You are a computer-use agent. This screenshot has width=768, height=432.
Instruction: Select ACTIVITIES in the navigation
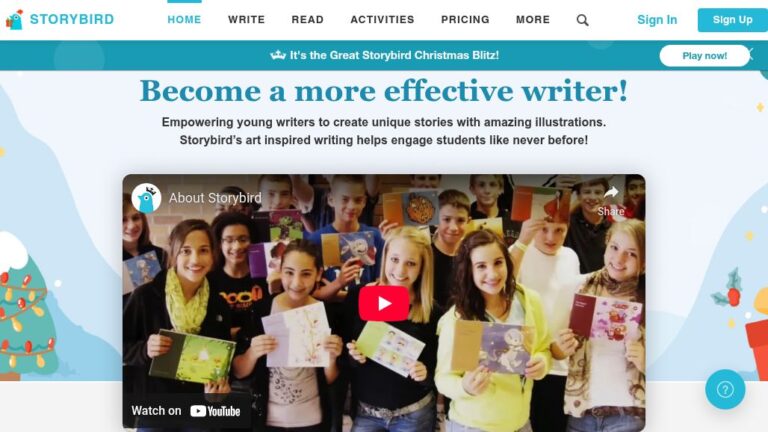click(x=382, y=20)
